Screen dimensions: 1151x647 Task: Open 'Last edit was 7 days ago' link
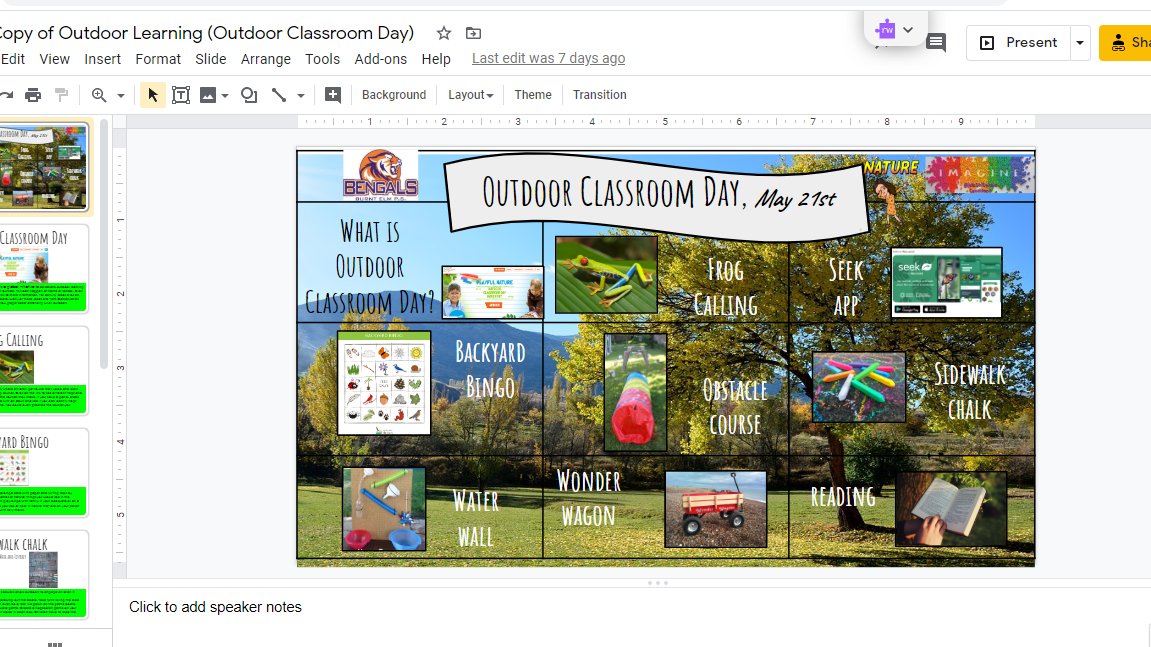(x=548, y=58)
